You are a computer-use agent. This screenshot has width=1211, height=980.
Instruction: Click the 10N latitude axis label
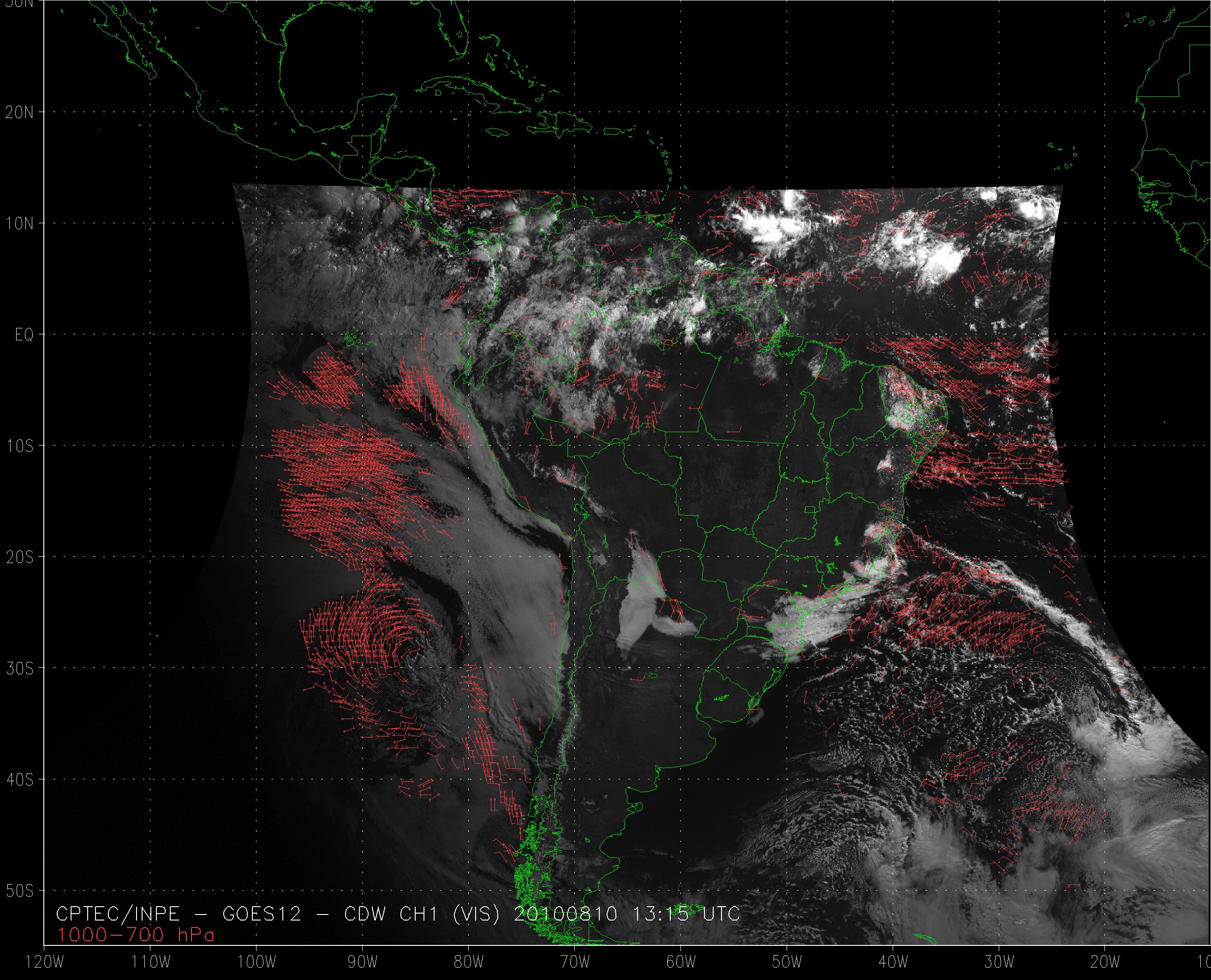tap(19, 224)
